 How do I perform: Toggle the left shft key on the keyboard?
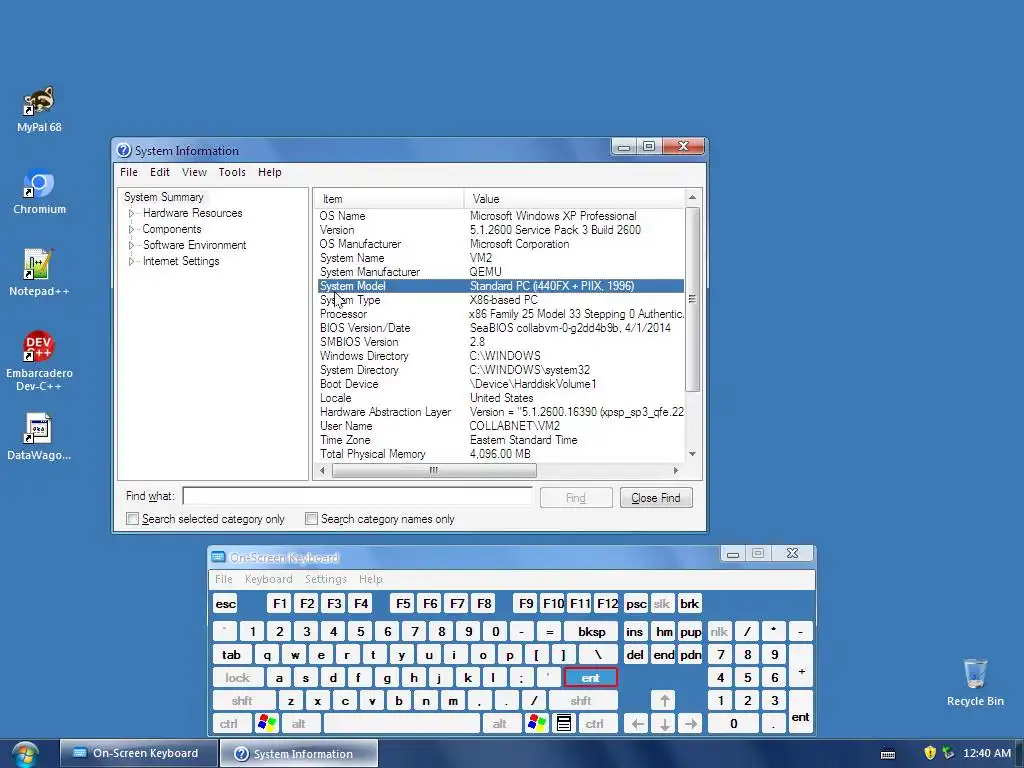[242, 700]
